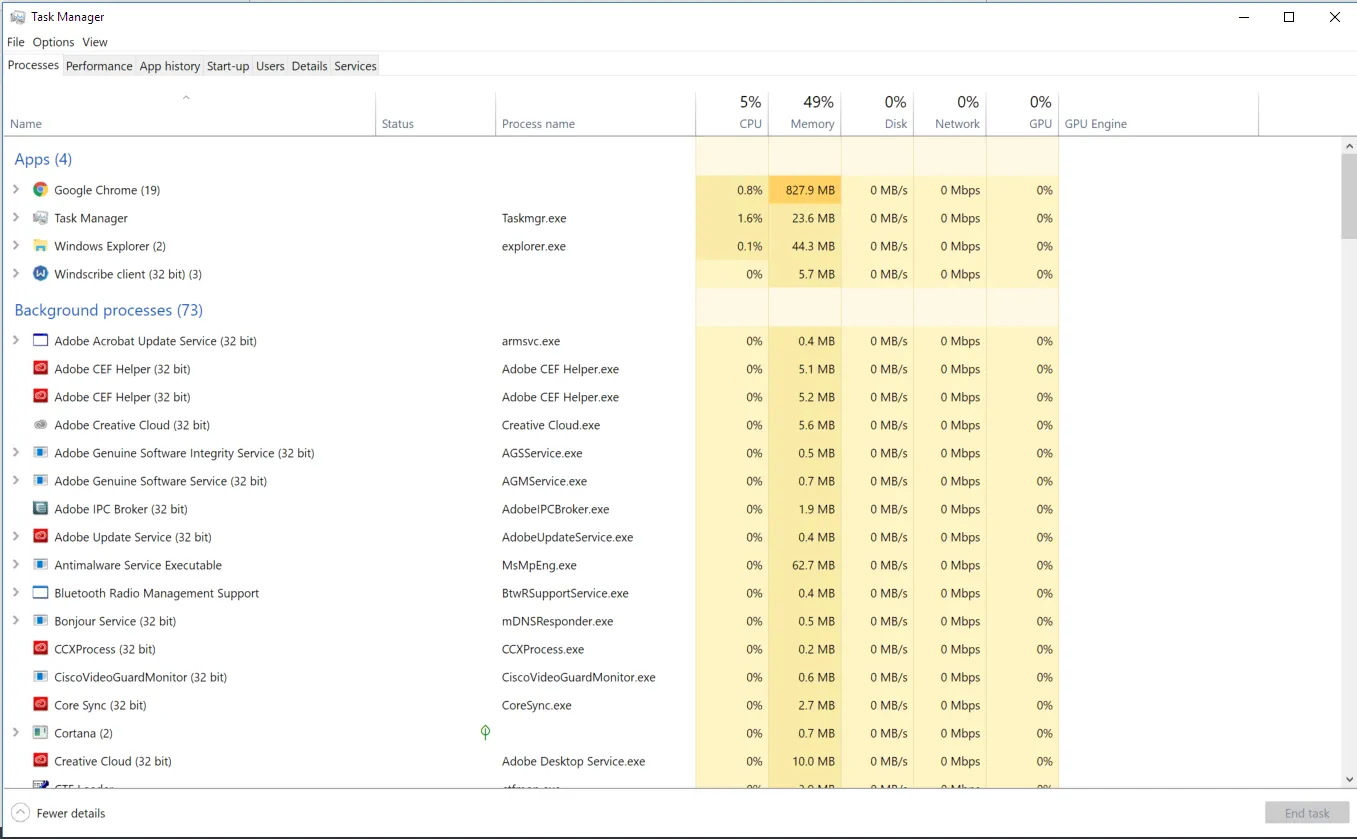Sort by the GPU Engine column
The width and height of the screenshot is (1357, 839).
pos(1158,113)
